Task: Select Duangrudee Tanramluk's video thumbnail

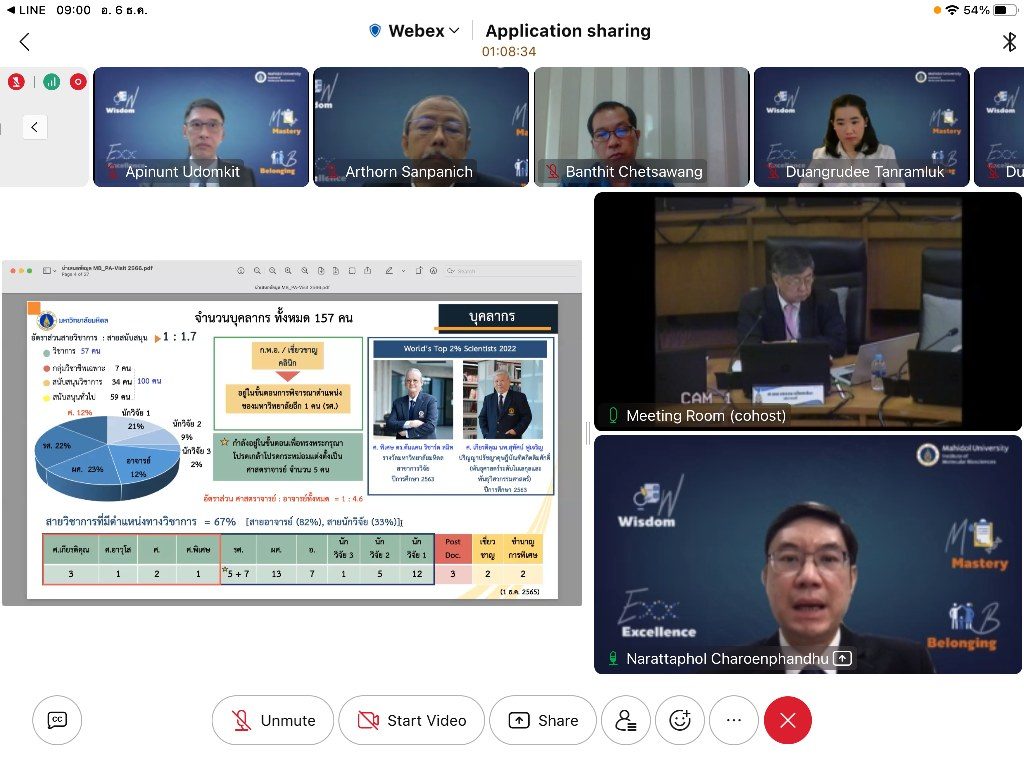Action: tap(861, 127)
